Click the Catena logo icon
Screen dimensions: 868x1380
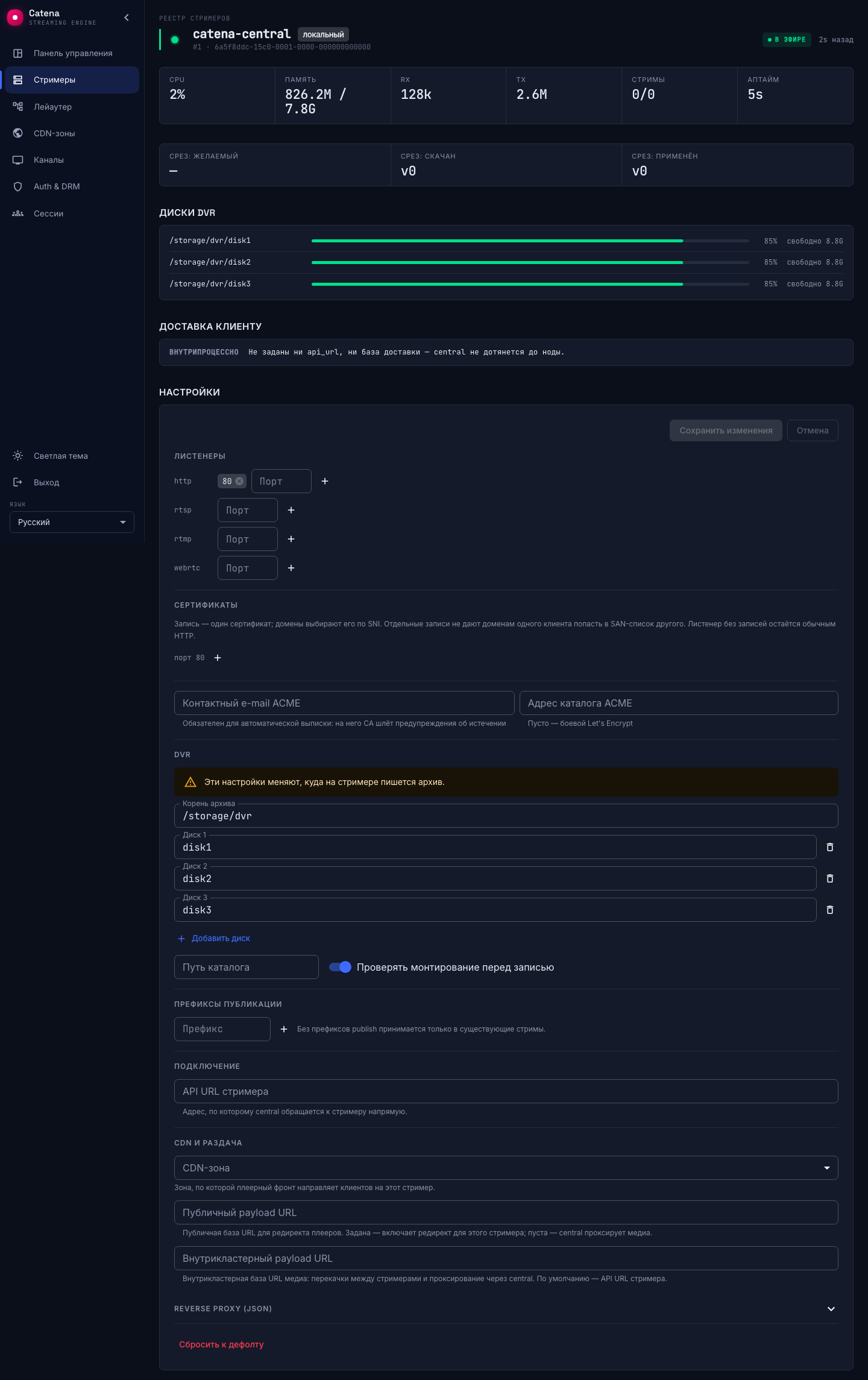15,17
